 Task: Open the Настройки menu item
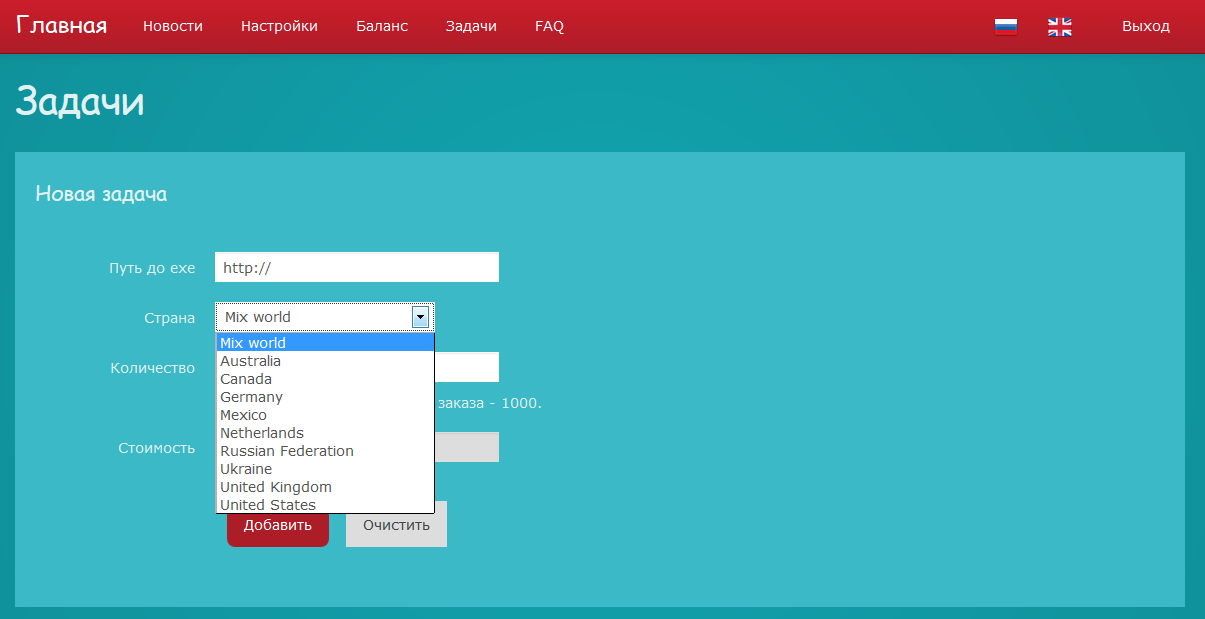pyautogui.click(x=279, y=27)
